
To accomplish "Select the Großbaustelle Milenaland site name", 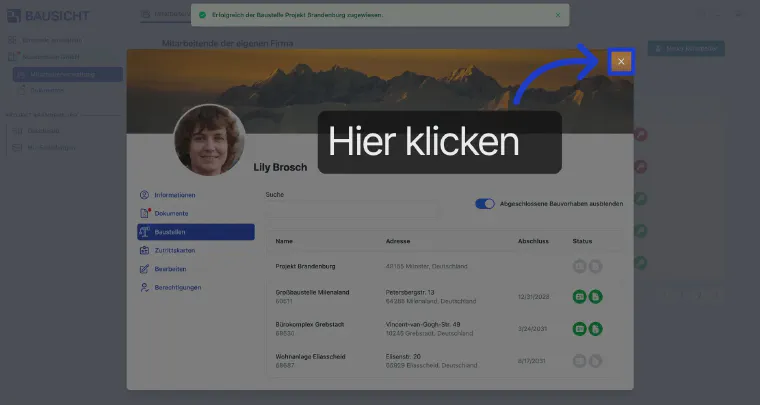I will 312,292.
